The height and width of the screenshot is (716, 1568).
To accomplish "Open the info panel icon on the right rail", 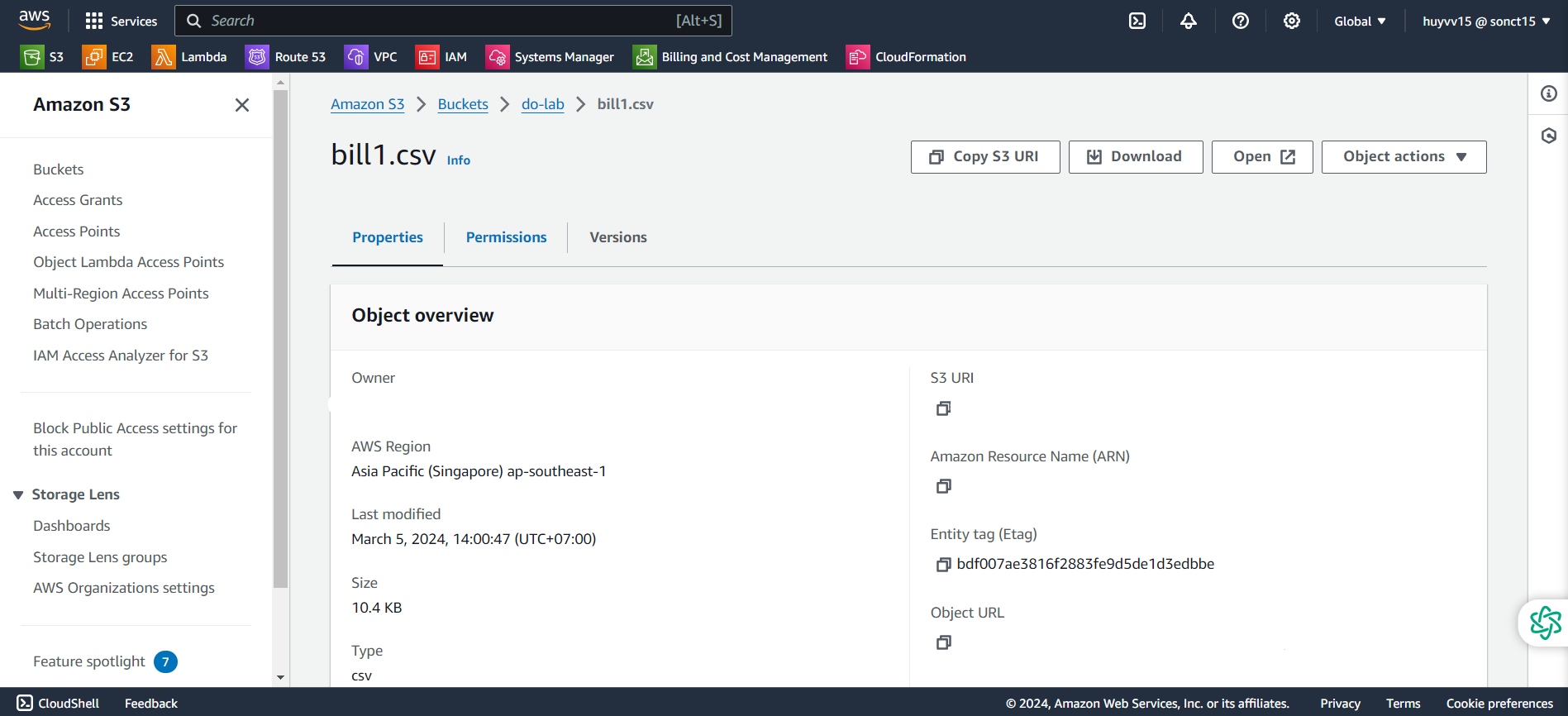I will tap(1549, 93).
